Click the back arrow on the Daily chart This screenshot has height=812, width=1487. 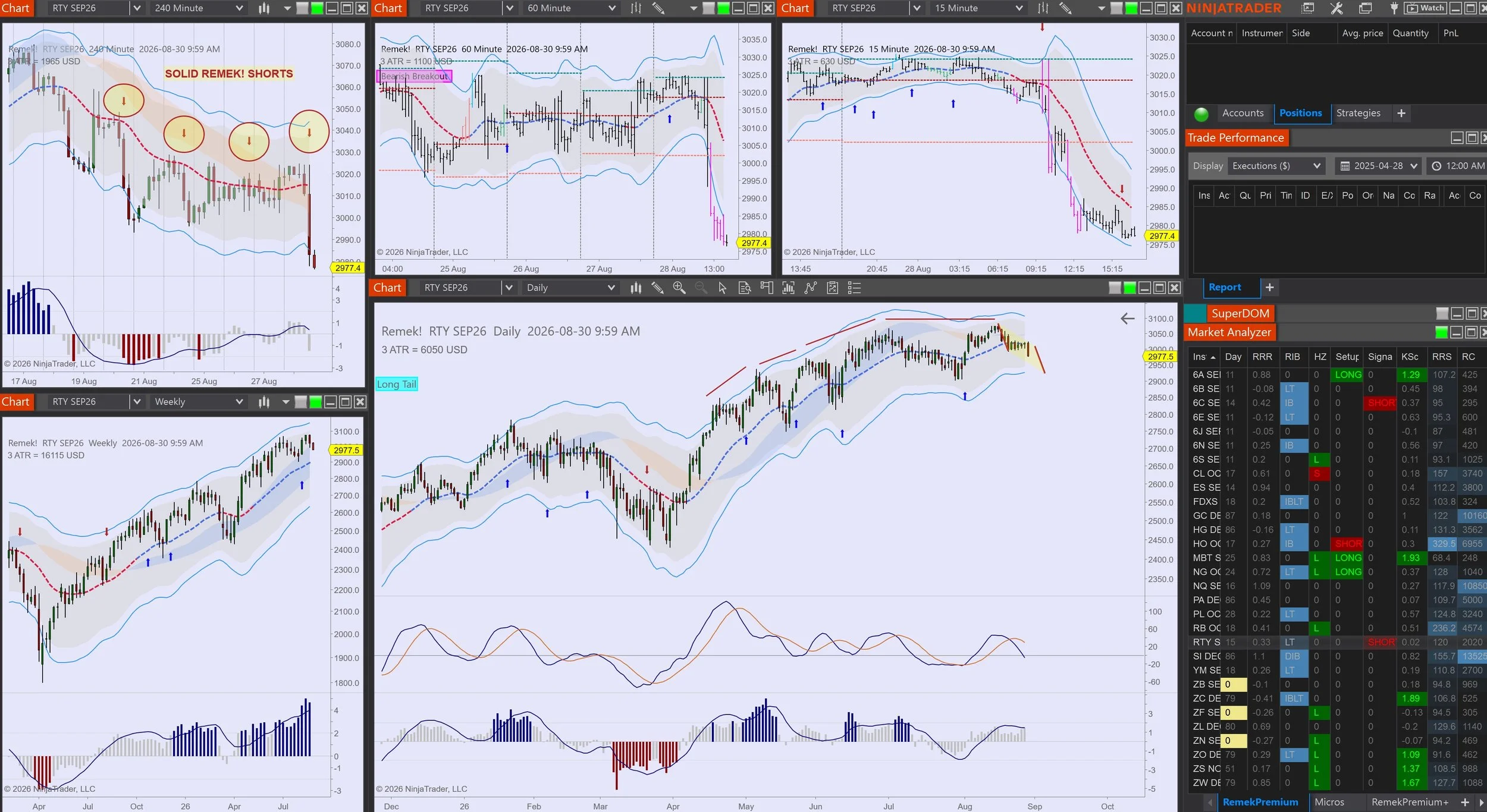[1127, 319]
